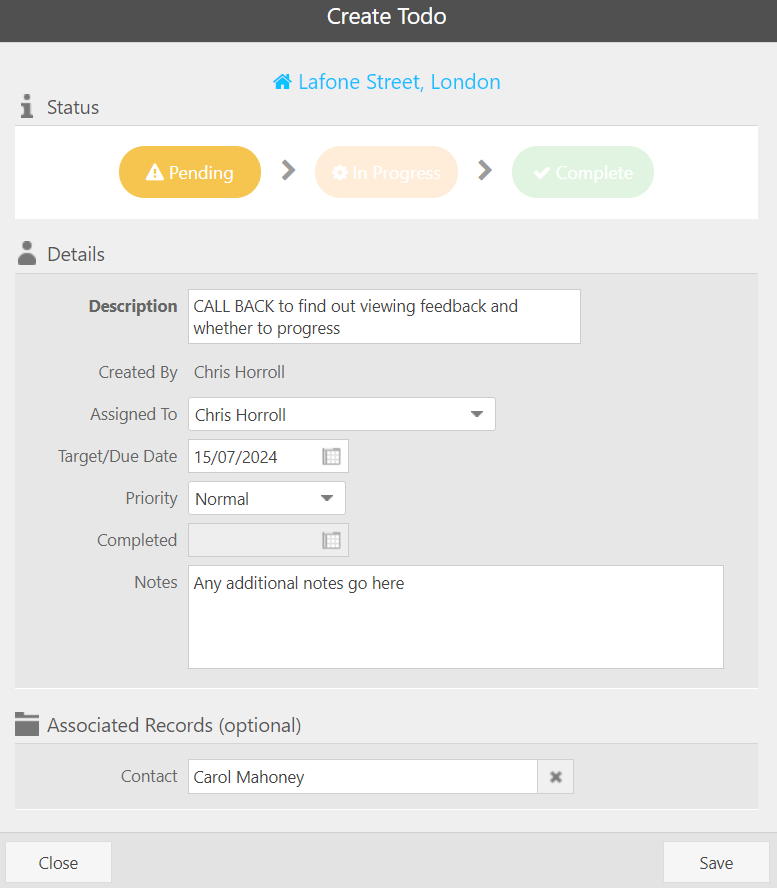Save the todo
Viewport: 777px width, 888px height.
click(716, 863)
